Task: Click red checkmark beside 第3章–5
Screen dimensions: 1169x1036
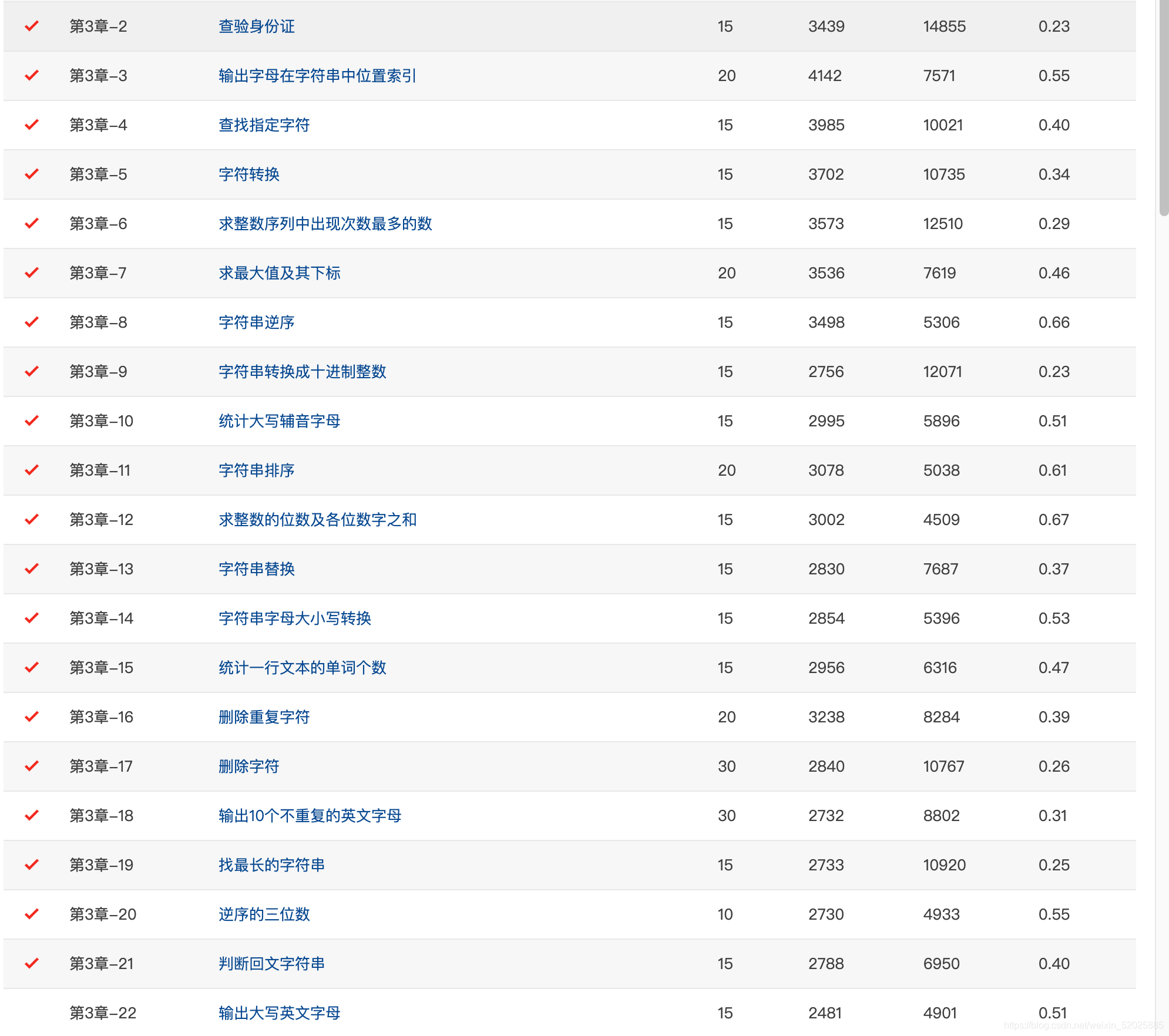Action: (x=32, y=174)
